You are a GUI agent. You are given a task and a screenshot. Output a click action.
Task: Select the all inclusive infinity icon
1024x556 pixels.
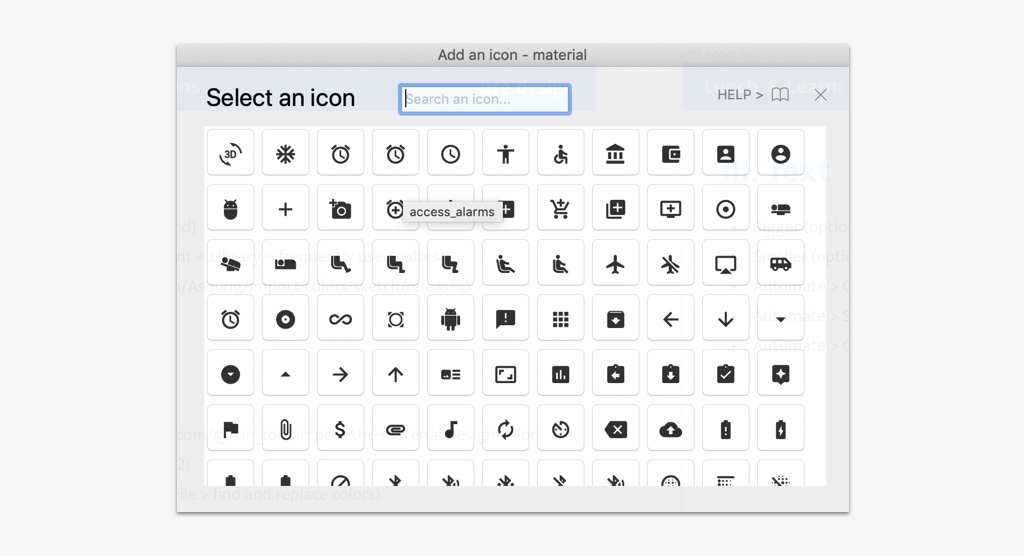pyautogui.click(x=340, y=319)
